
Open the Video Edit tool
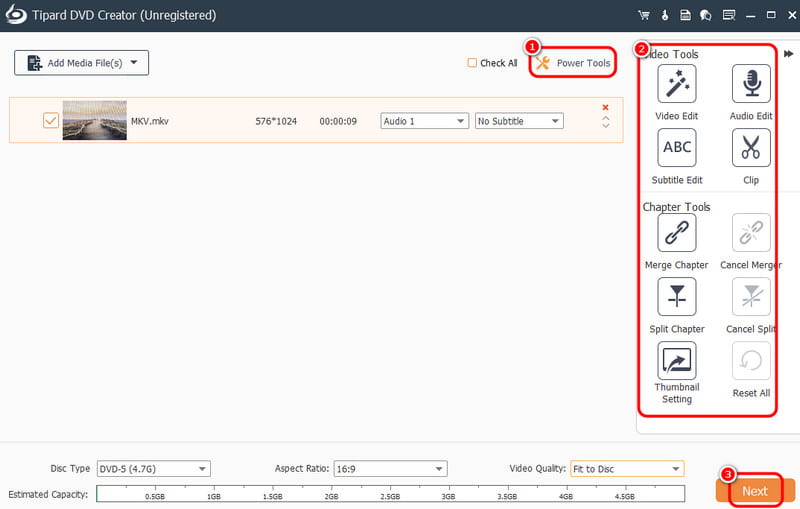pyautogui.click(x=677, y=84)
